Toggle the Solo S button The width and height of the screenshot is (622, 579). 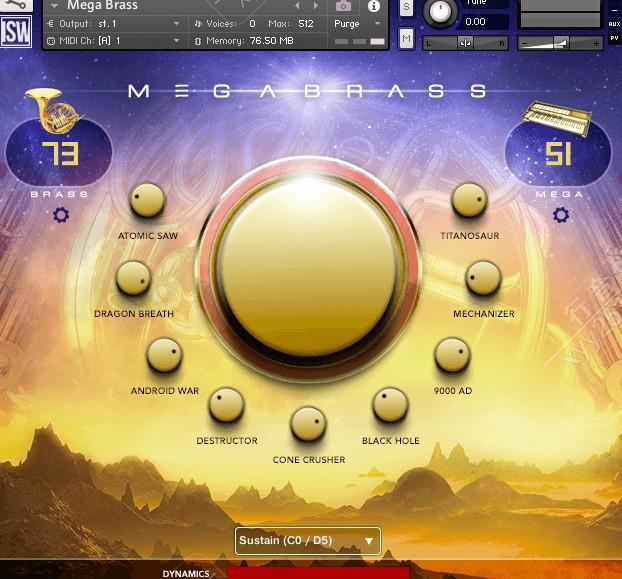[x=406, y=7]
